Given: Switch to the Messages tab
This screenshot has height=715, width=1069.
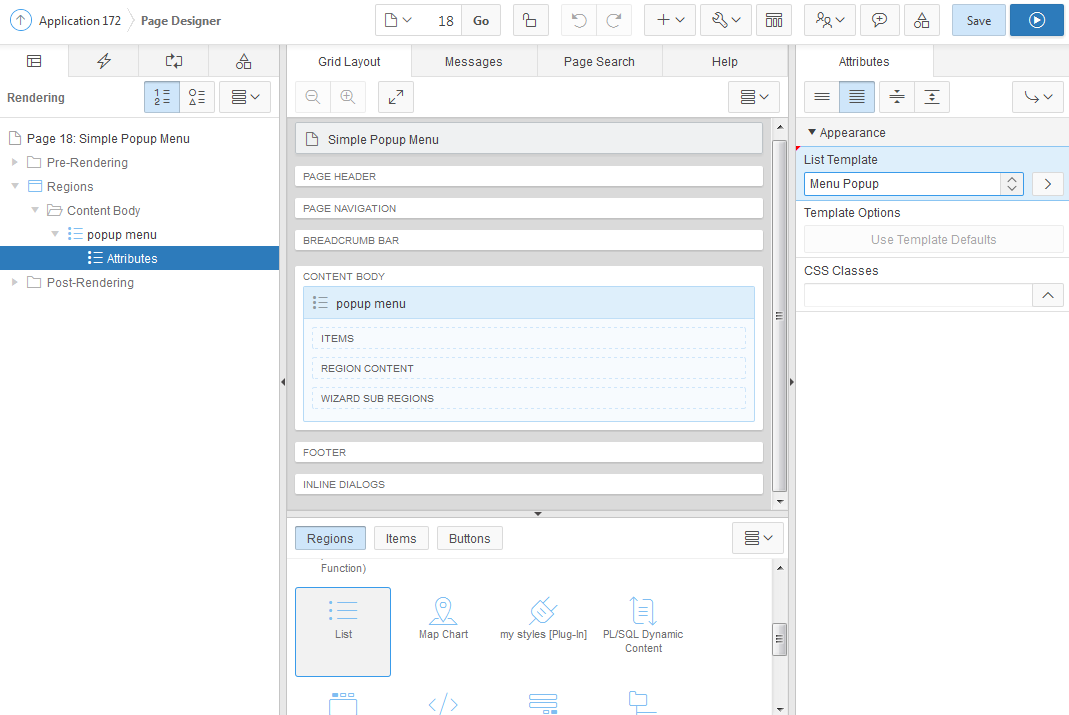Looking at the screenshot, I should (473, 61).
